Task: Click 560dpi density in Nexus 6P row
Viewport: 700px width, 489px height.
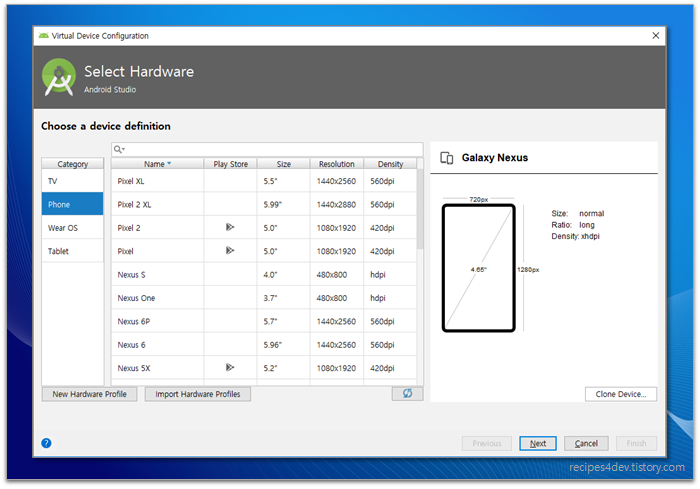Action: [x=382, y=322]
